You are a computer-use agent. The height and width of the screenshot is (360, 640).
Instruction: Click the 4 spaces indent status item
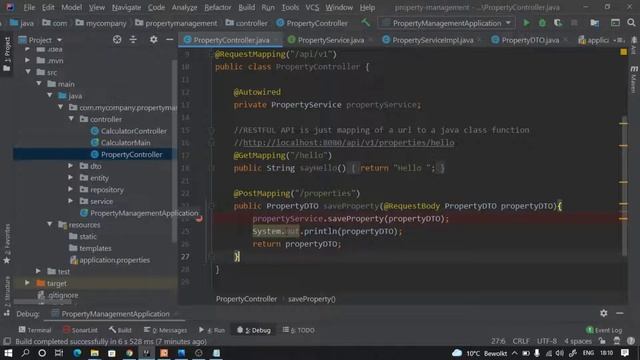tap(578, 341)
